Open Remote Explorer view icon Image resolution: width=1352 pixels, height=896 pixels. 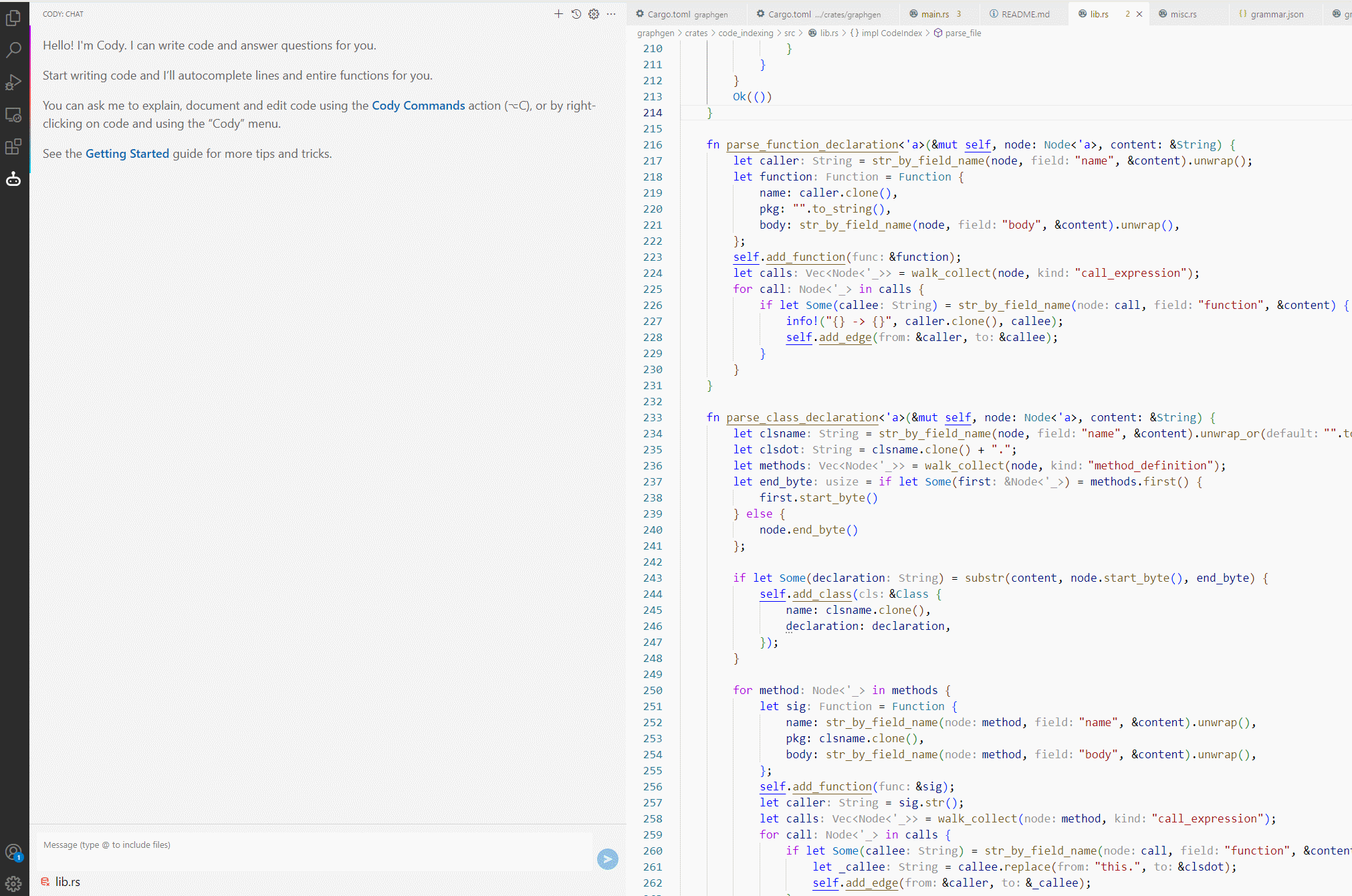pyautogui.click(x=13, y=115)
